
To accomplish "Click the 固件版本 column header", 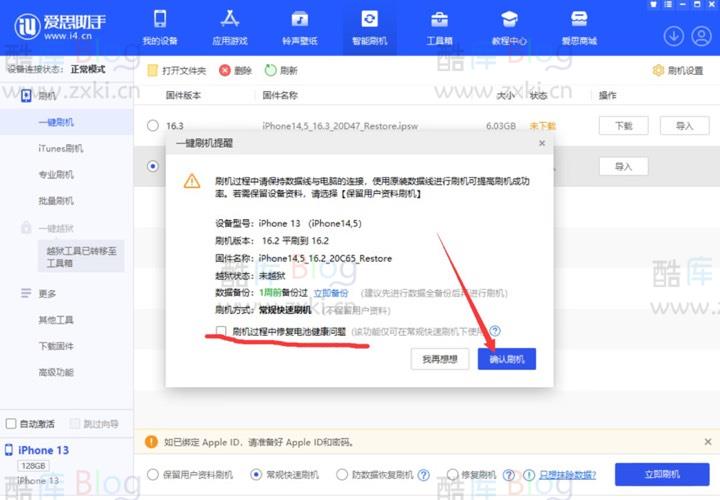I will coord(183,95).
